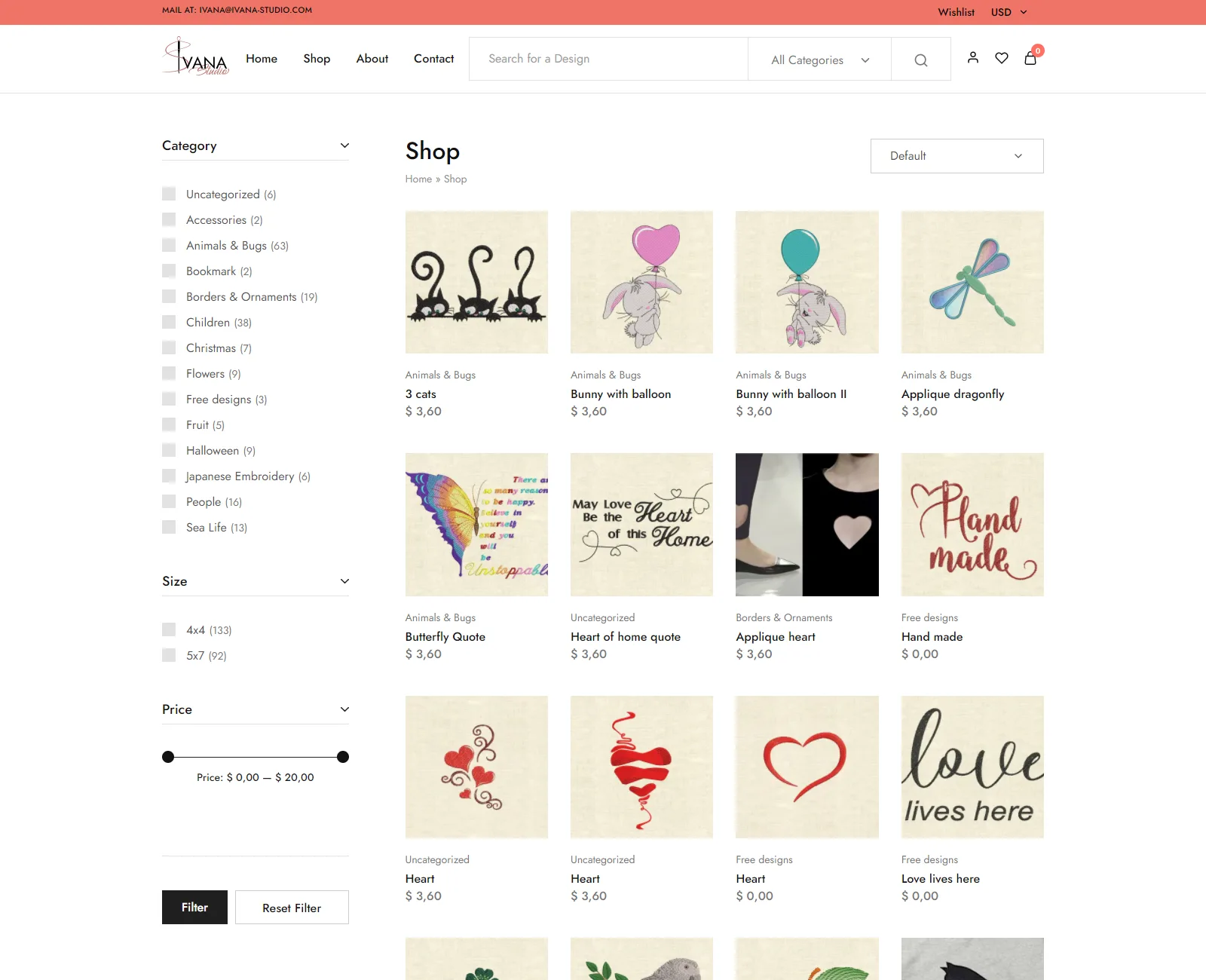Enable the Children category checkbox
The width and height of the screenshot is (1206, 980).
(169, 322)
